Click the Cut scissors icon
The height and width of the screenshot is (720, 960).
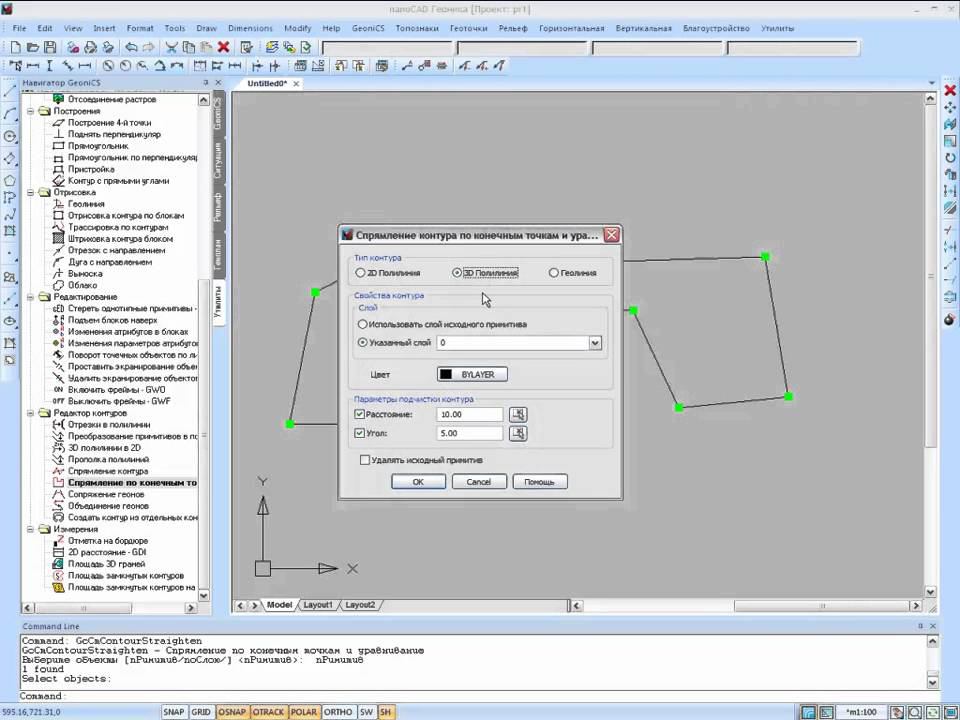(x=172, y=47)
